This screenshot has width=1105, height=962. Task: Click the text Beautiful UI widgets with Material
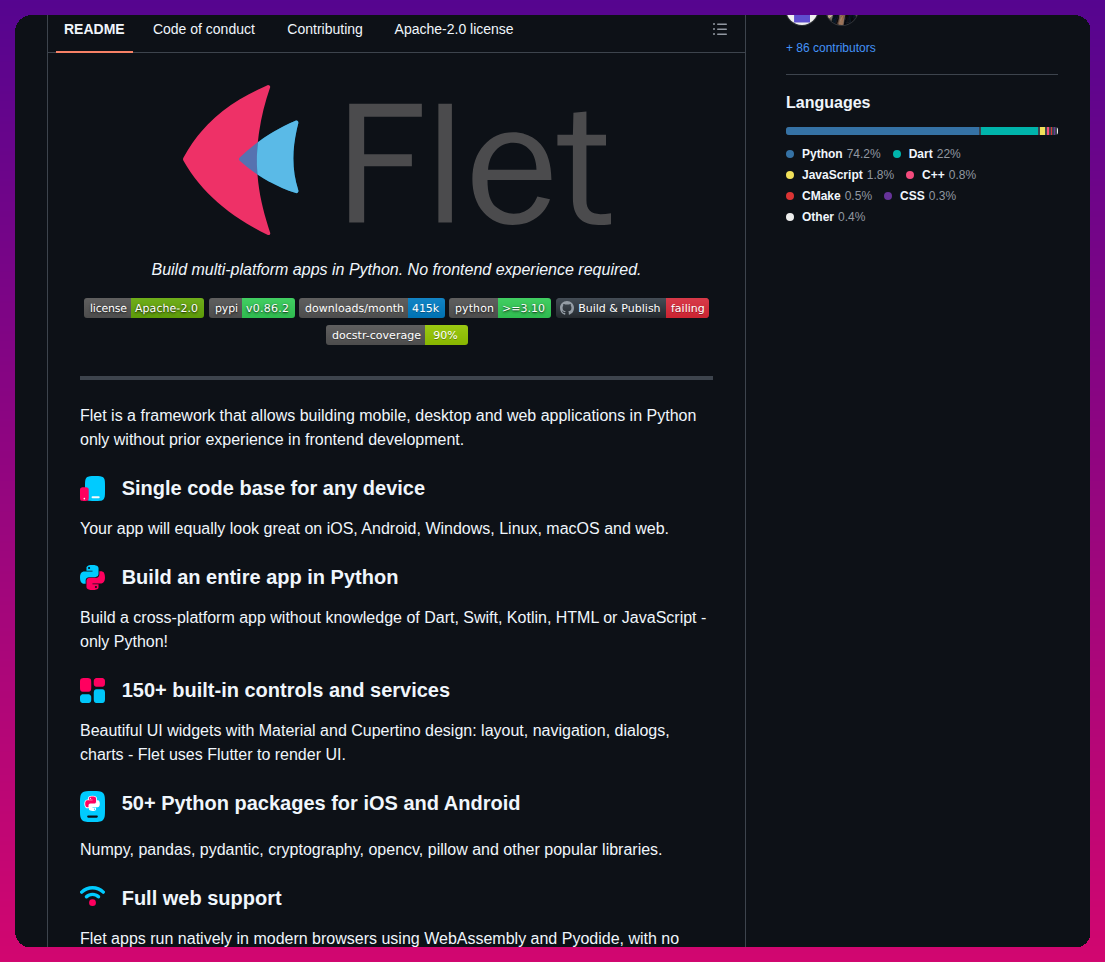[x=375, y=742]
